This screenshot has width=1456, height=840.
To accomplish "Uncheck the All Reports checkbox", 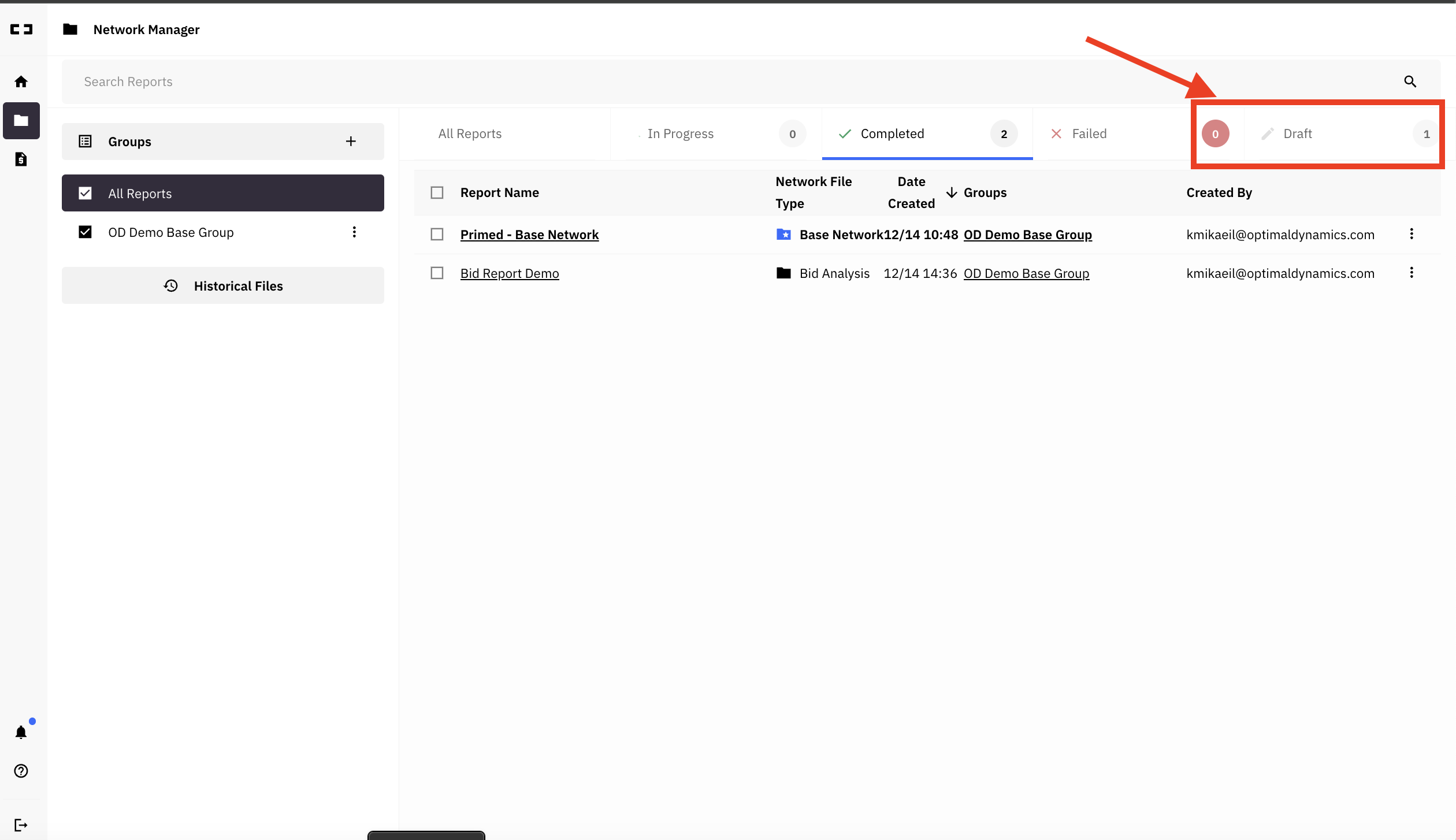I will (x=85, y=193).
